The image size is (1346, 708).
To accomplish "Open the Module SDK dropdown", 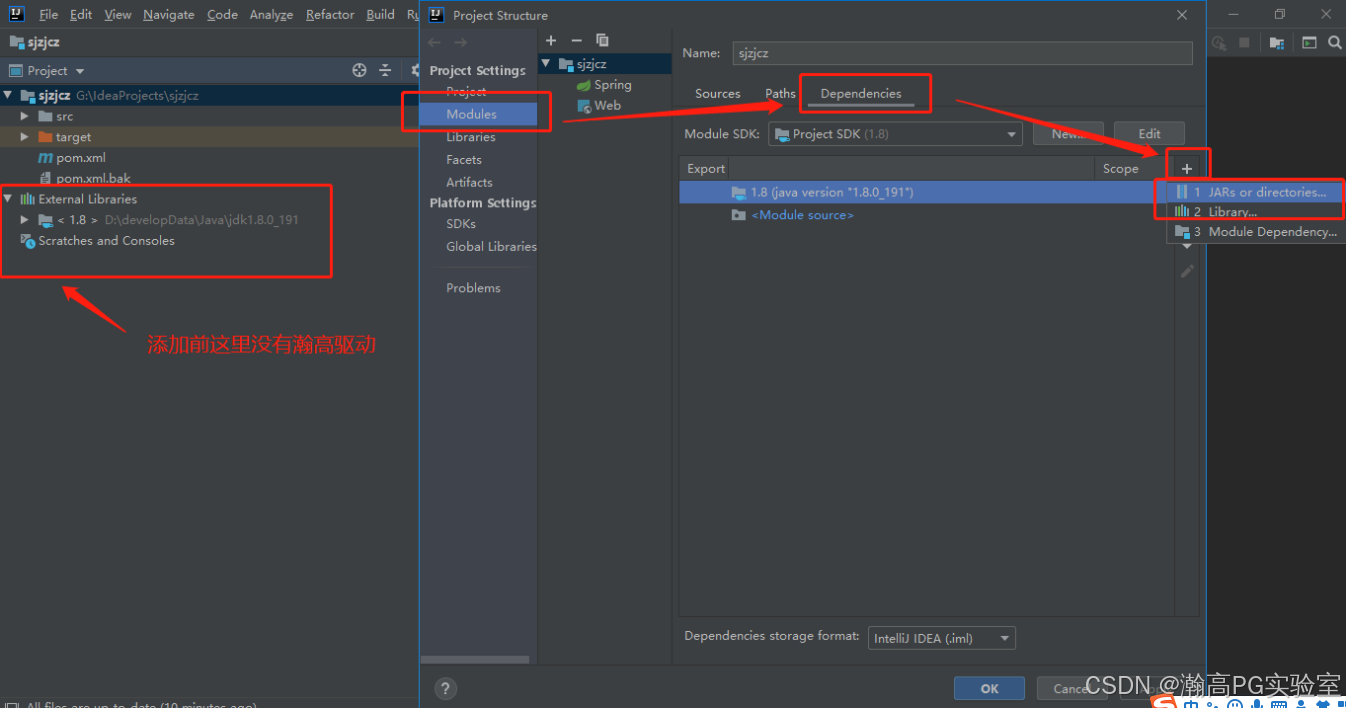I will tap(894, 134).
